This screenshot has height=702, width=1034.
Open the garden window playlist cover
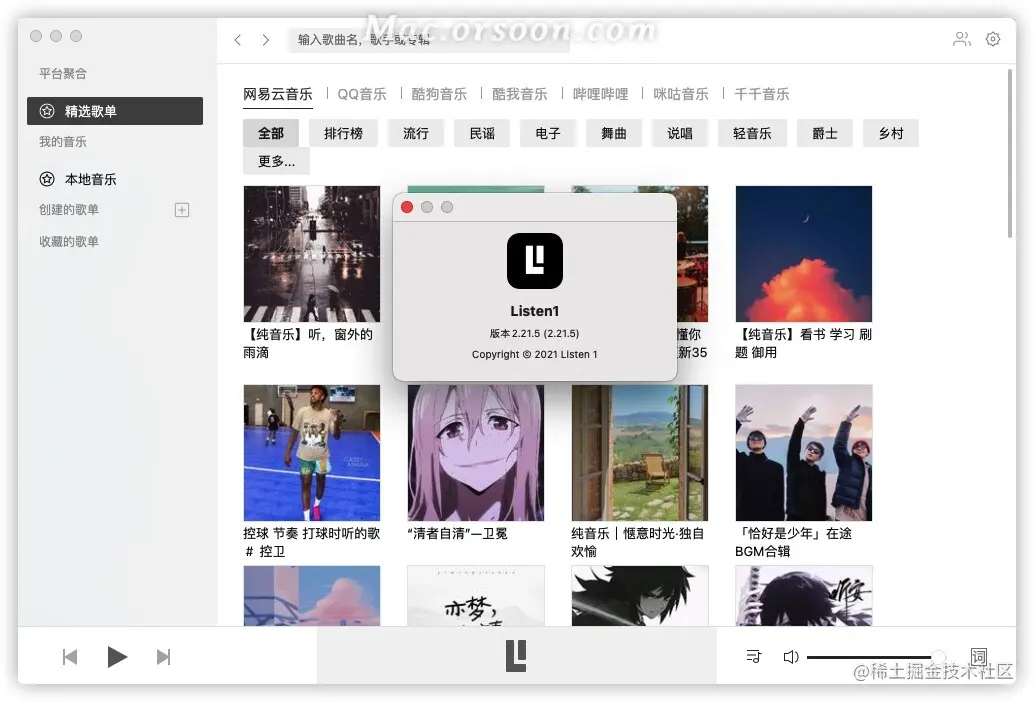[640, 453]
